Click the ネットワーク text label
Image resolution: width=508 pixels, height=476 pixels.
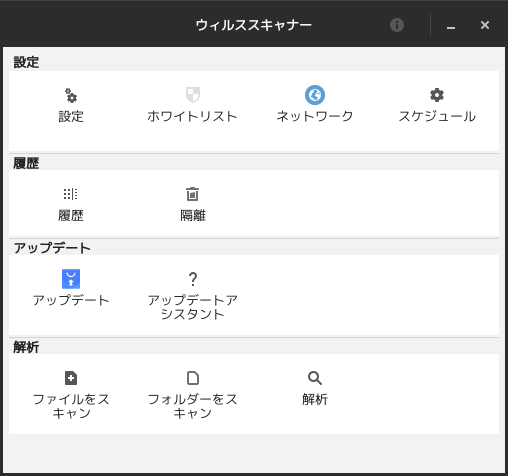[315, 116]
